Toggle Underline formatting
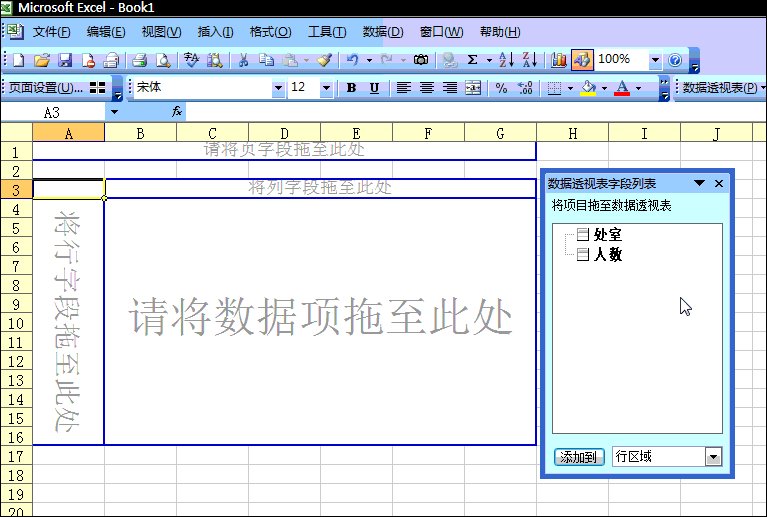767x517 pixels. [374, 88]
